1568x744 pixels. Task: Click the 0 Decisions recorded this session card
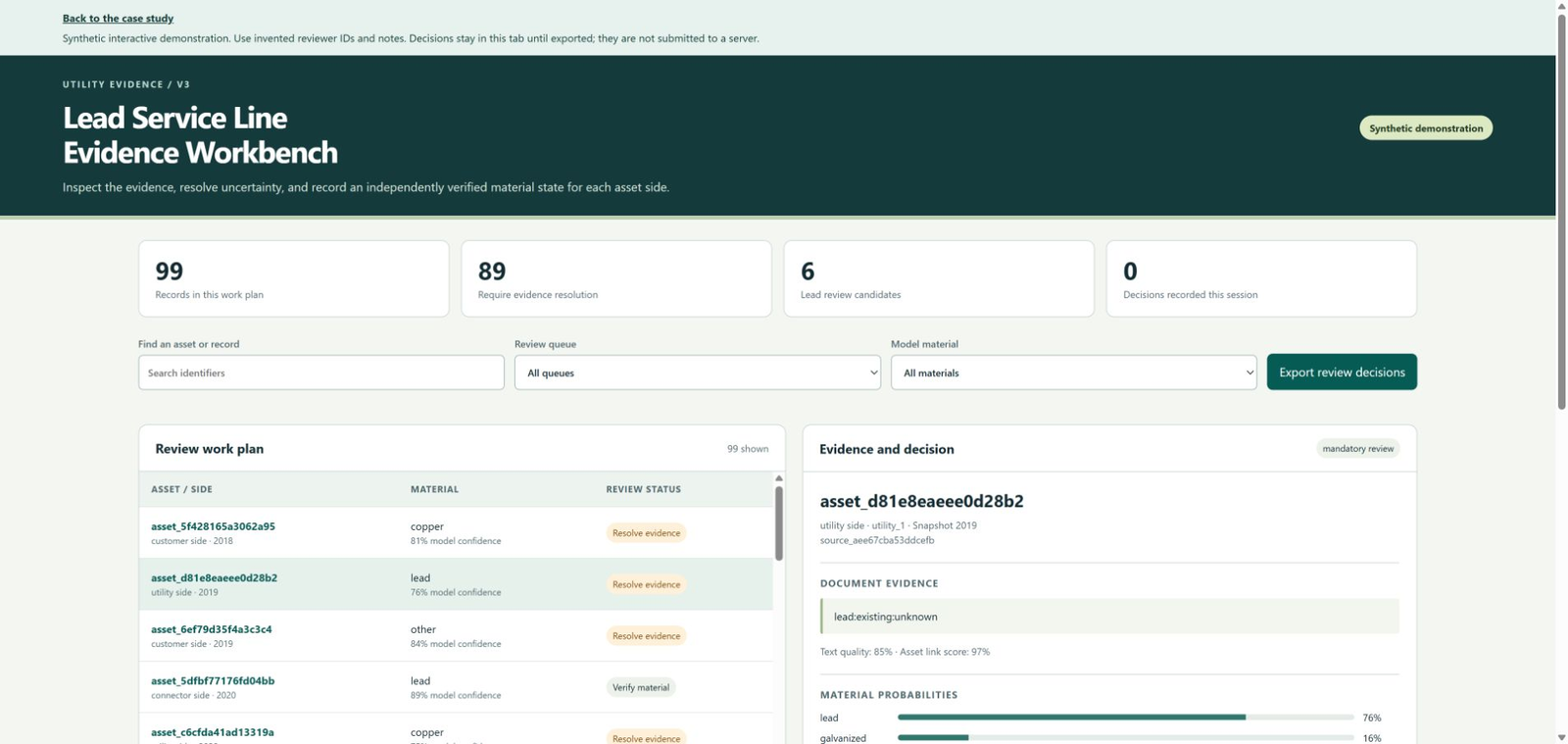click(x=1261, y=278)
